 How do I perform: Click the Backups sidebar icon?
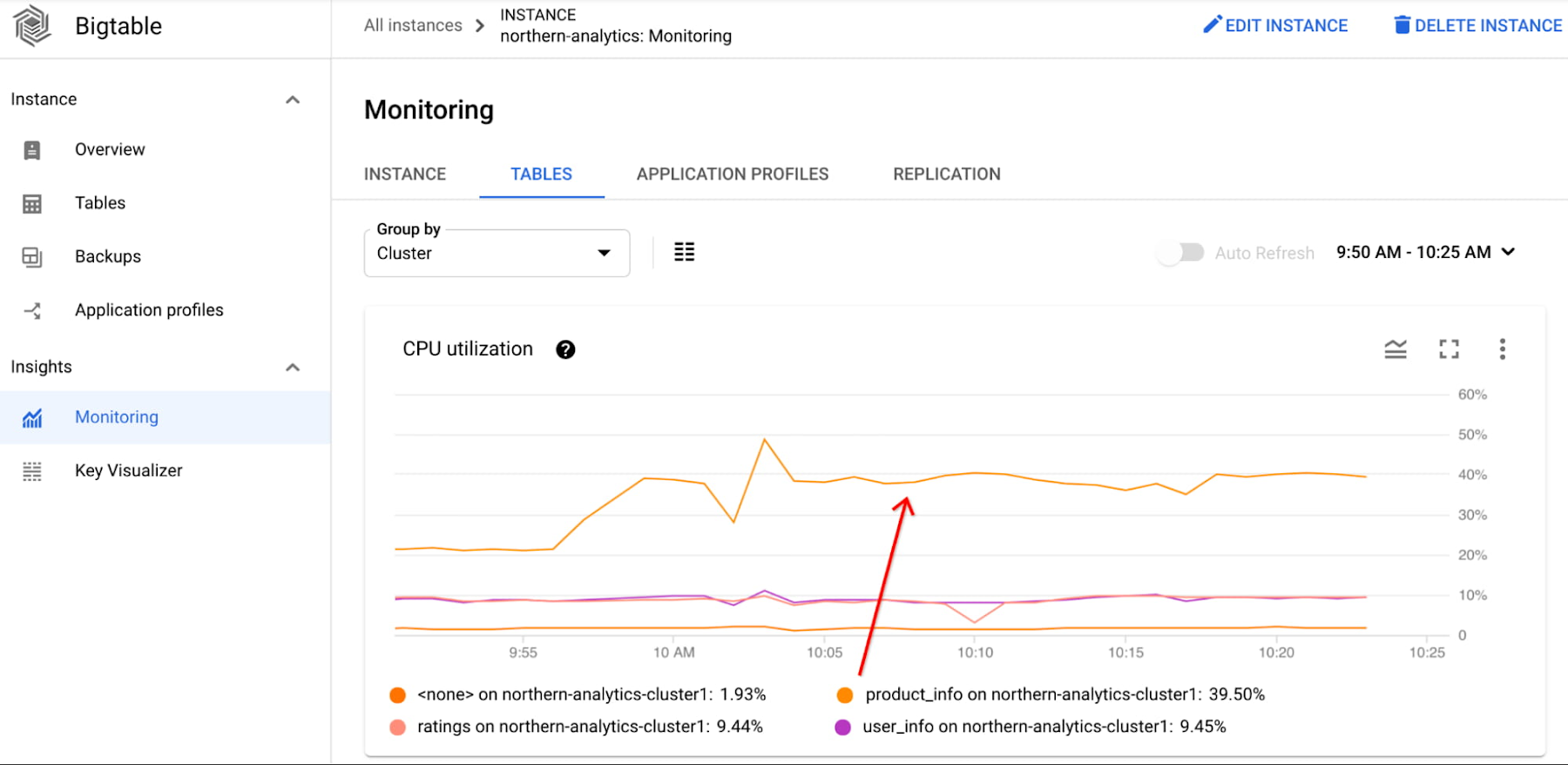tap(32, 257)
